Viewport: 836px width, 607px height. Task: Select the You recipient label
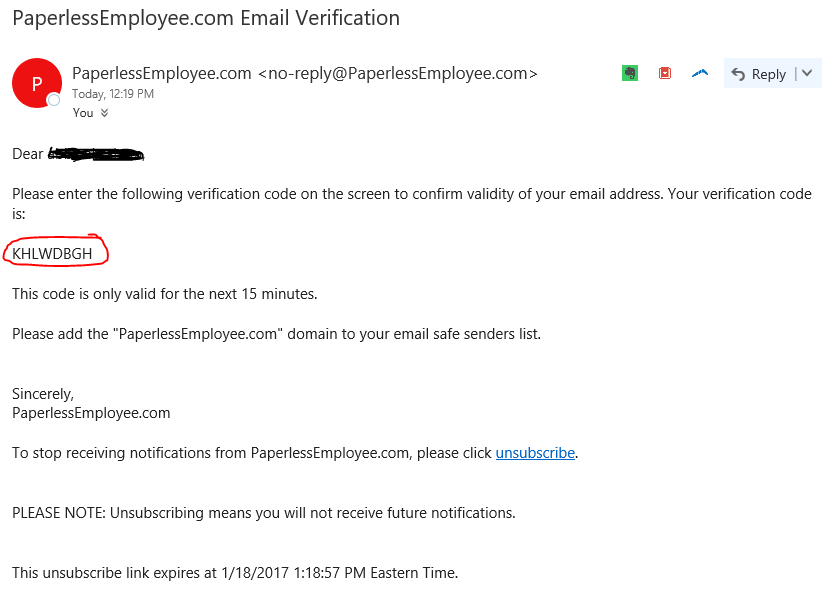[x=83, y=113]
